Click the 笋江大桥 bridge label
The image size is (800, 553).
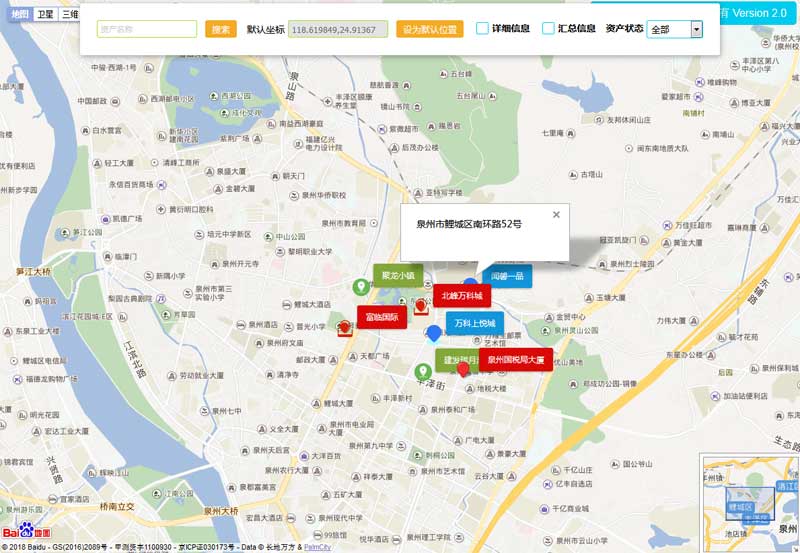coord(34,272)
